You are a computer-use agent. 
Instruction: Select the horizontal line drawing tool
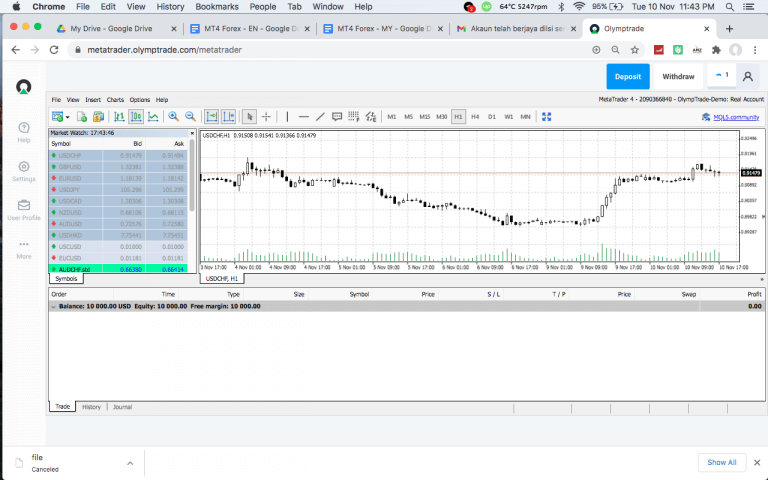click(304, 117)
